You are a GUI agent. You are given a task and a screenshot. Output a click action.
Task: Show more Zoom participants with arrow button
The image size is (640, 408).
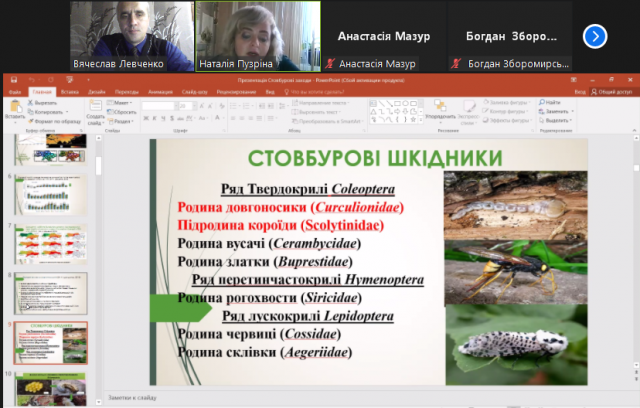595,36
